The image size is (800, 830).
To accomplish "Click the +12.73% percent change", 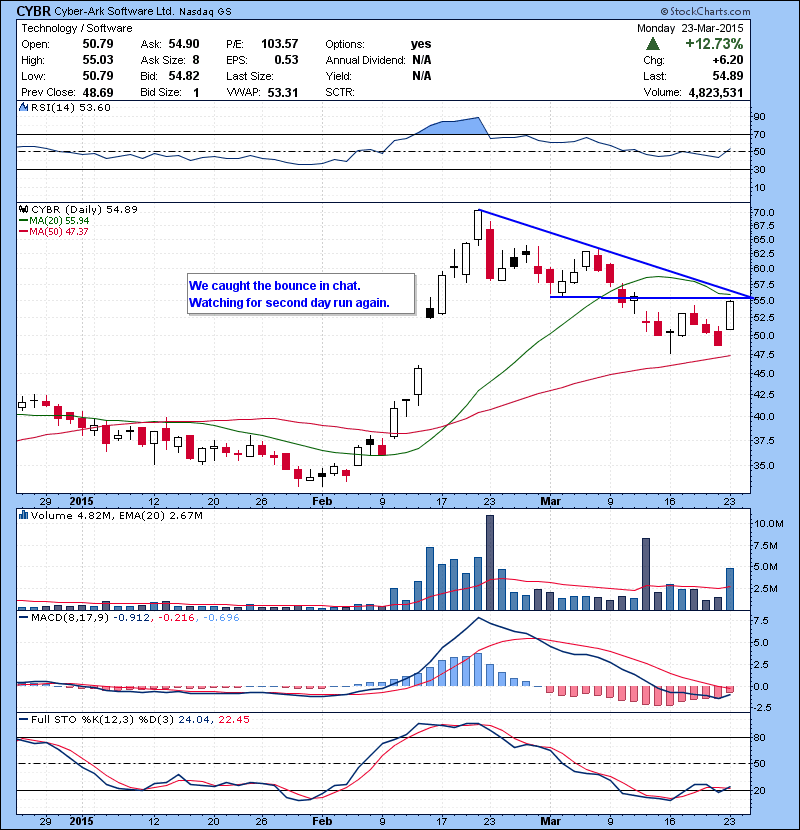I will pos(714,43).
